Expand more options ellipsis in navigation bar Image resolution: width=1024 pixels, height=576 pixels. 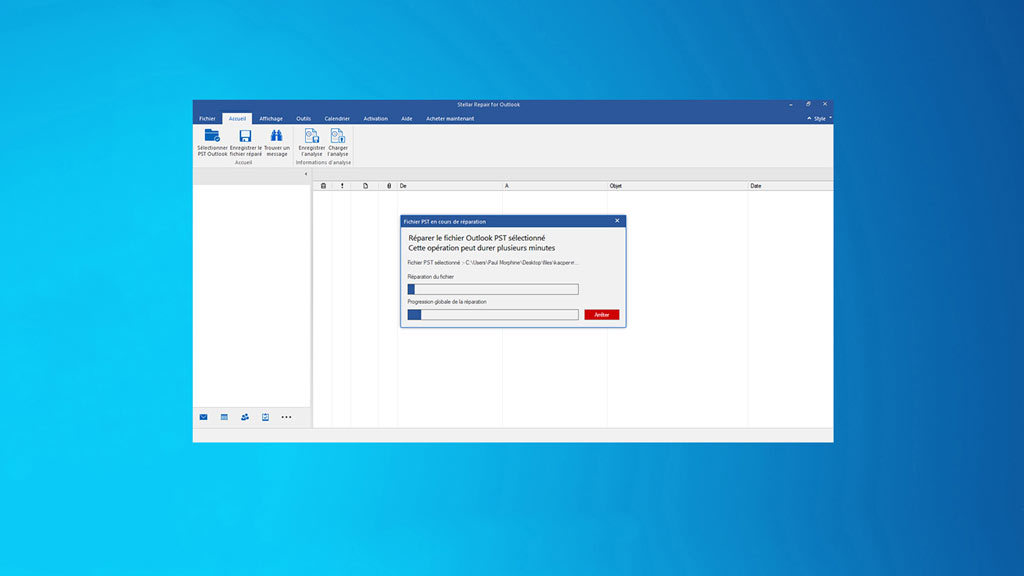tap(286, 417)
